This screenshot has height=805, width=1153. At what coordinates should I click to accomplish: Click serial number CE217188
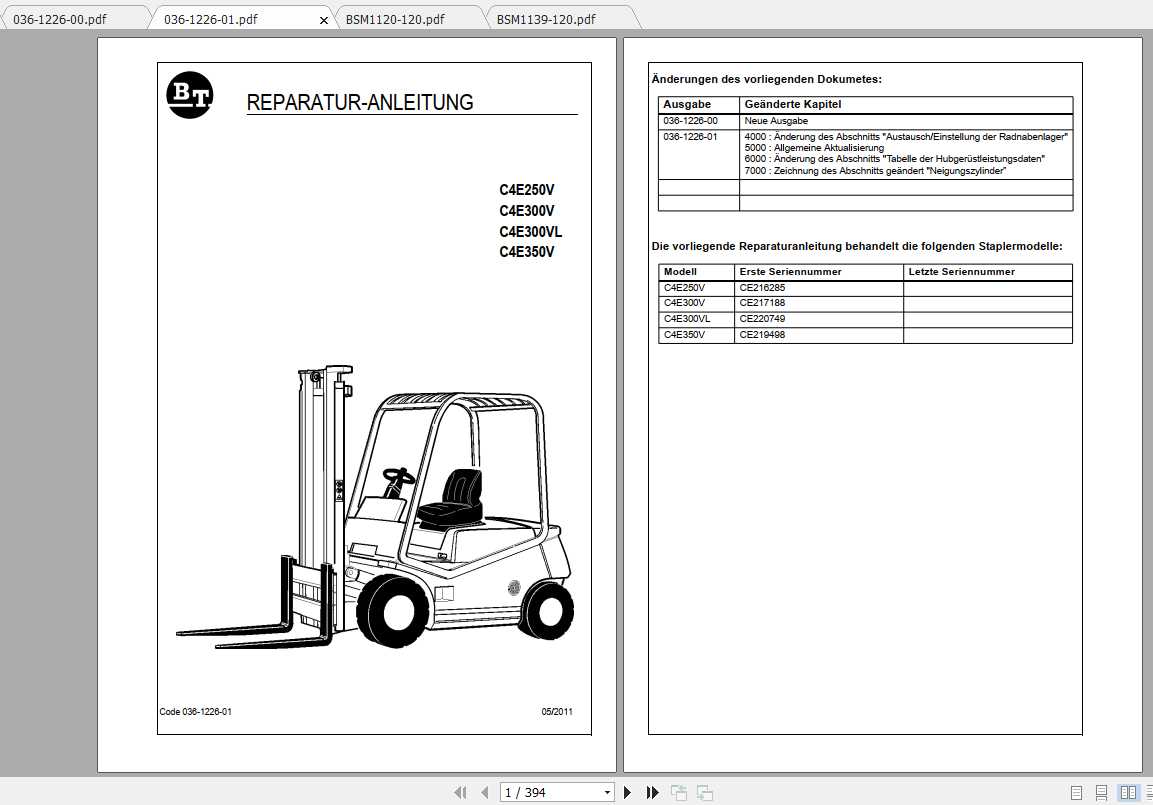(762, 303)
